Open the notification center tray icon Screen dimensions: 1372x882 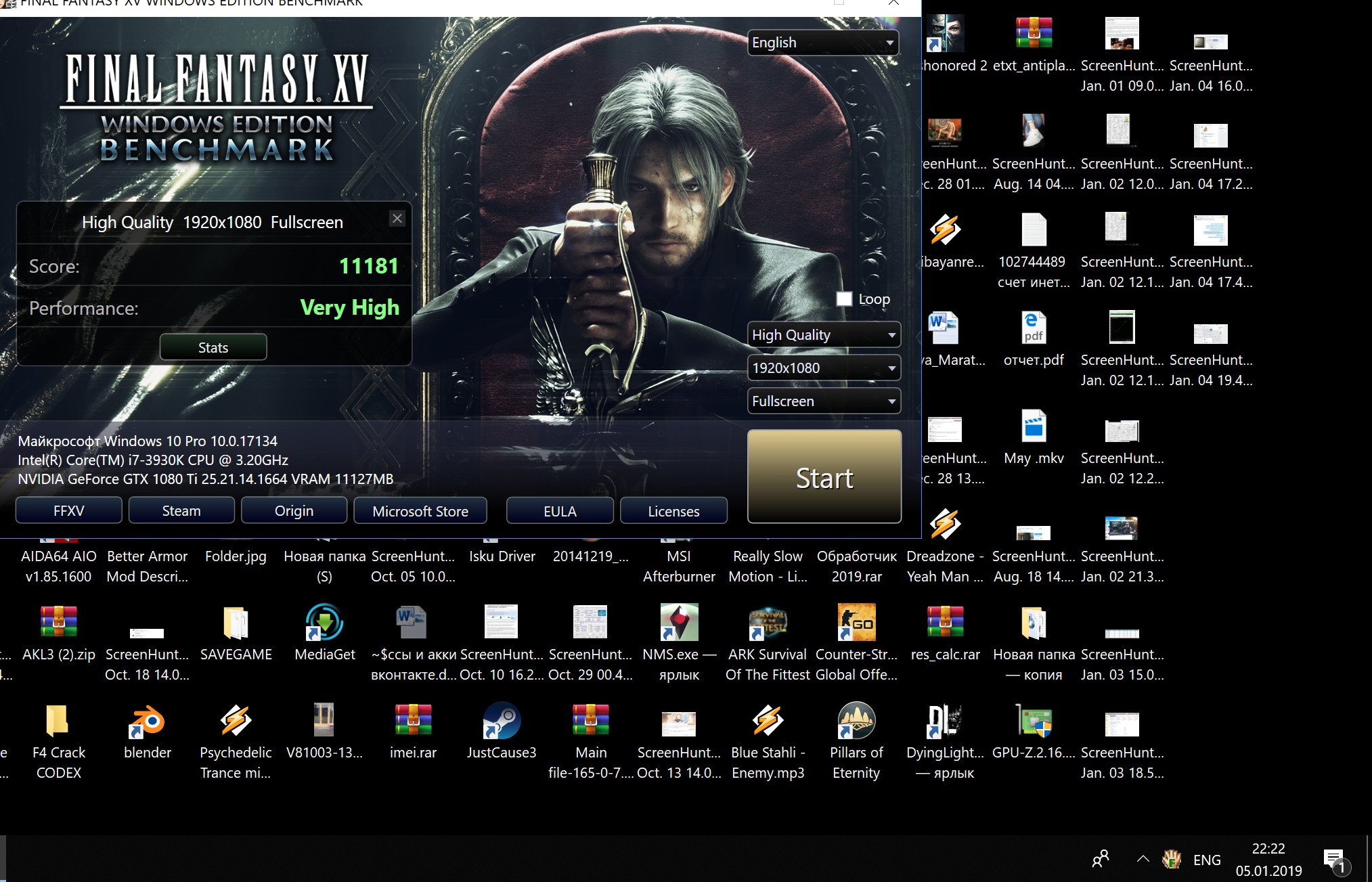(x=1333, y=860)
